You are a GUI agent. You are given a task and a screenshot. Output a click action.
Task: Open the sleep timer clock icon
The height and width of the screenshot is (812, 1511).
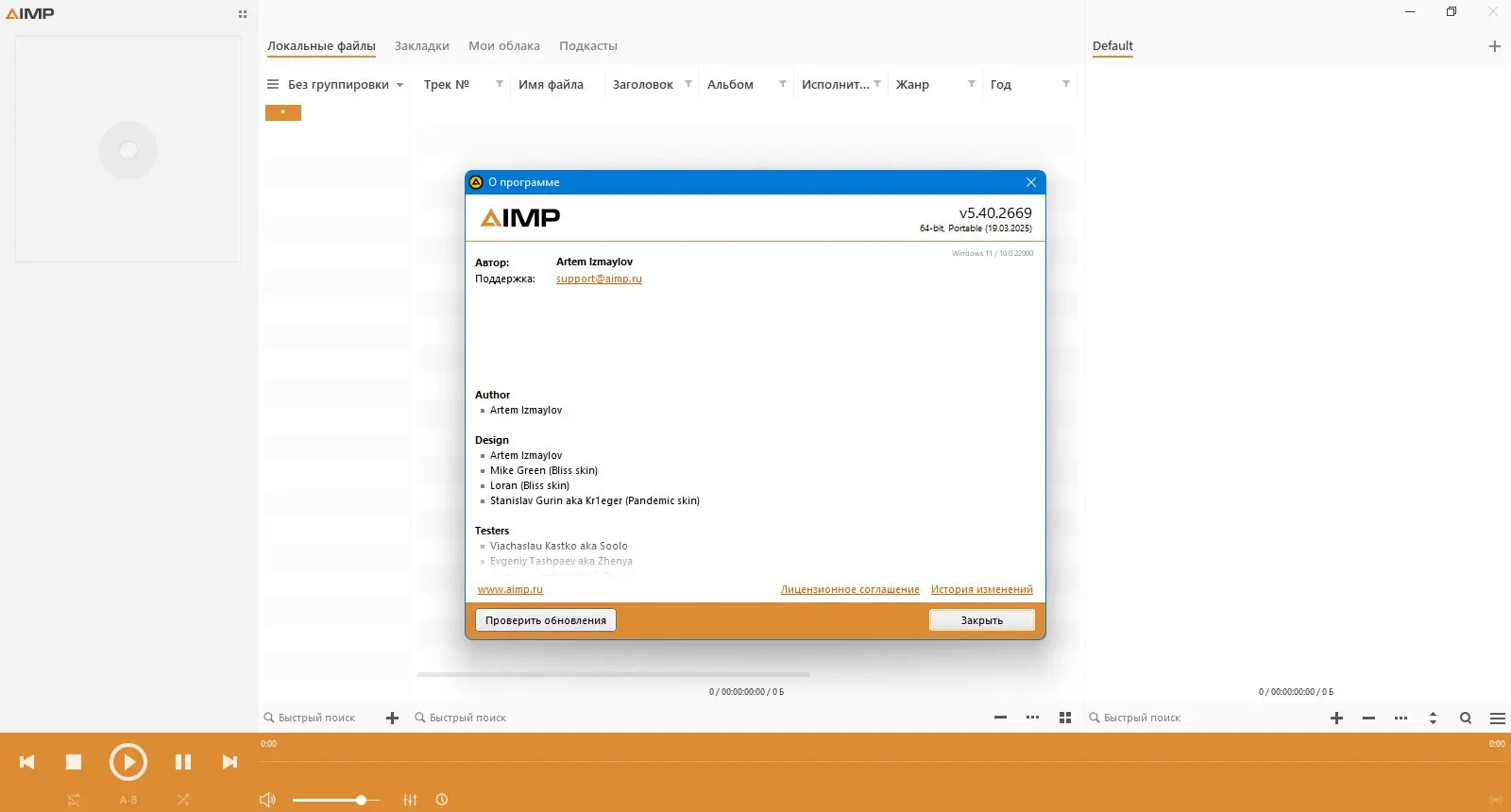click(442, 800)
